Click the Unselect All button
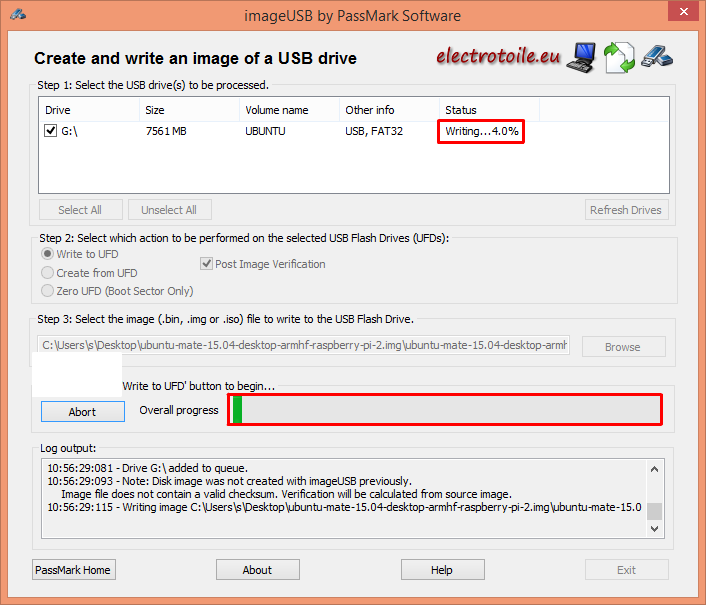 tap(170, 210)
